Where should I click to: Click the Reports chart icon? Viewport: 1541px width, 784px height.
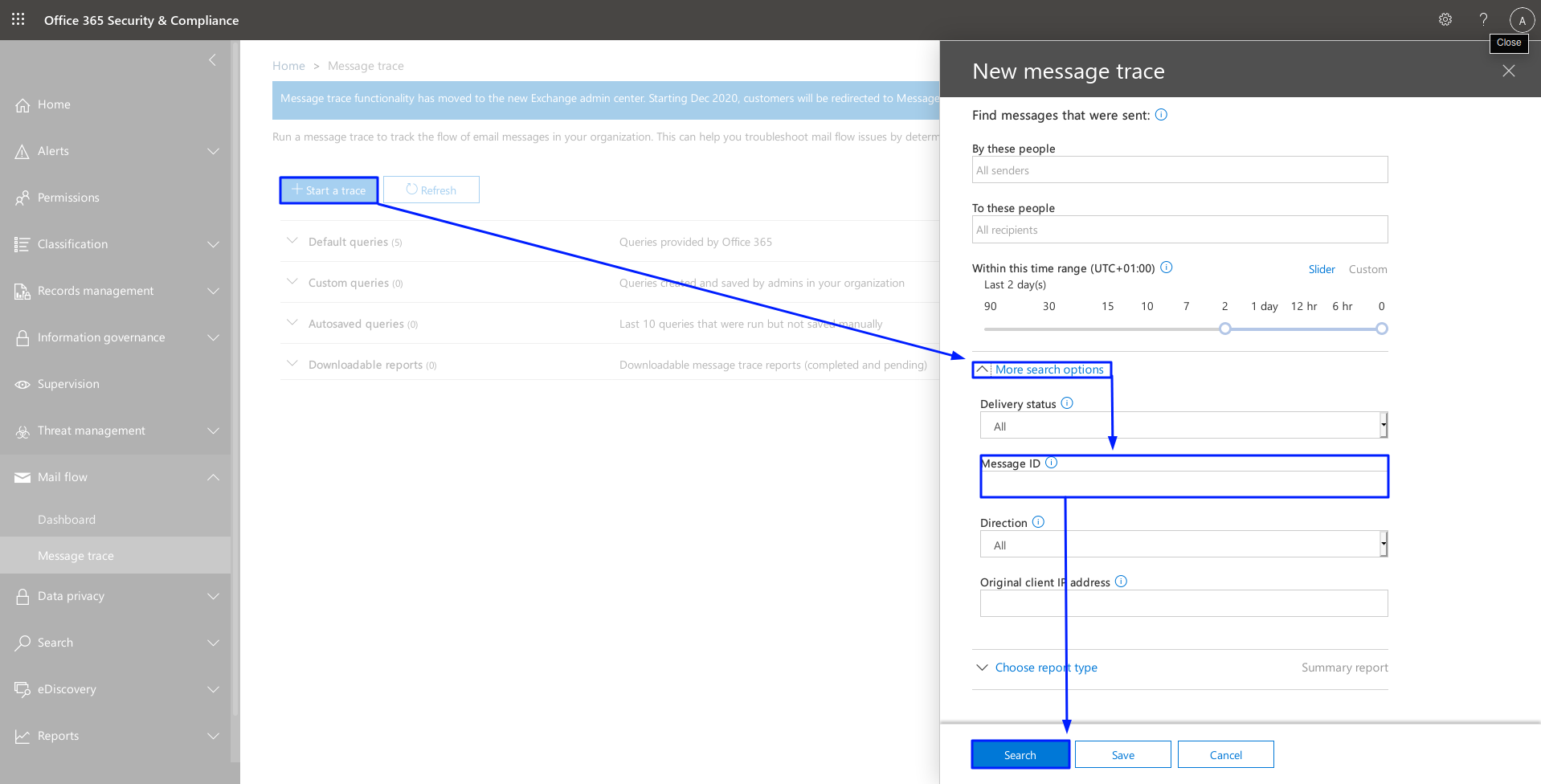22,737
